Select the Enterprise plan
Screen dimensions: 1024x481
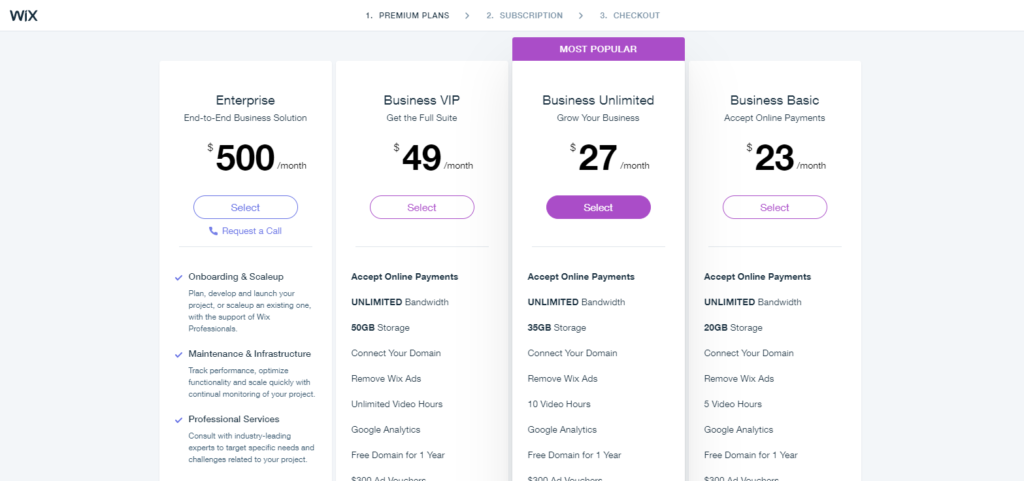pyautogui.click(x=246, y=208)
